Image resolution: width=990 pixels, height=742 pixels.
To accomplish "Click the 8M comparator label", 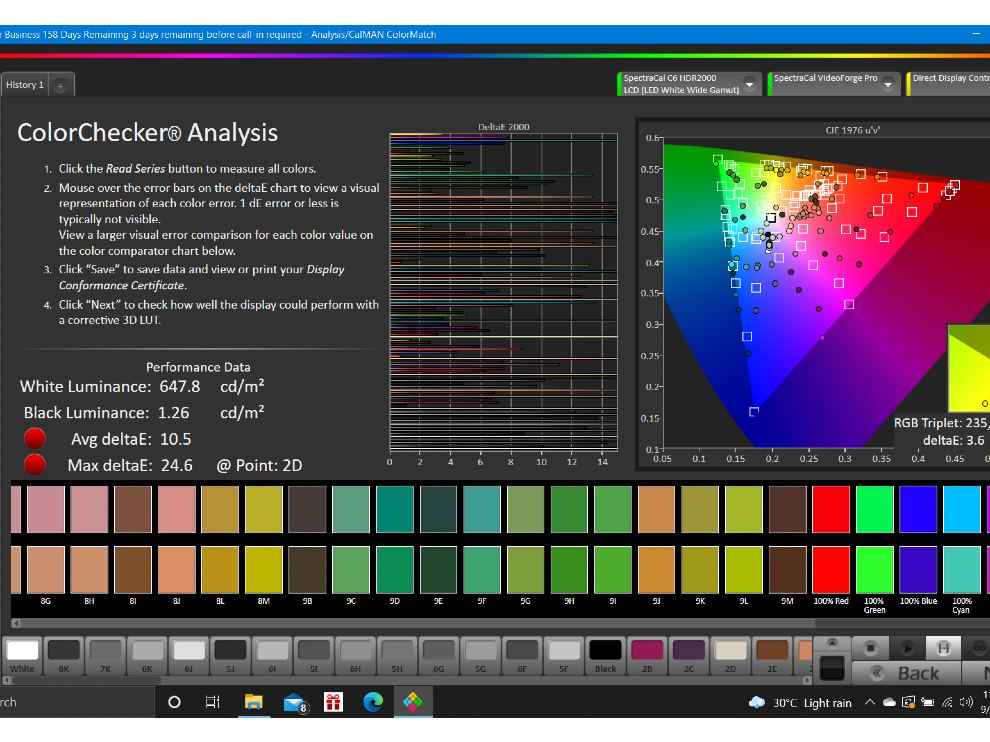I will 263,601.
